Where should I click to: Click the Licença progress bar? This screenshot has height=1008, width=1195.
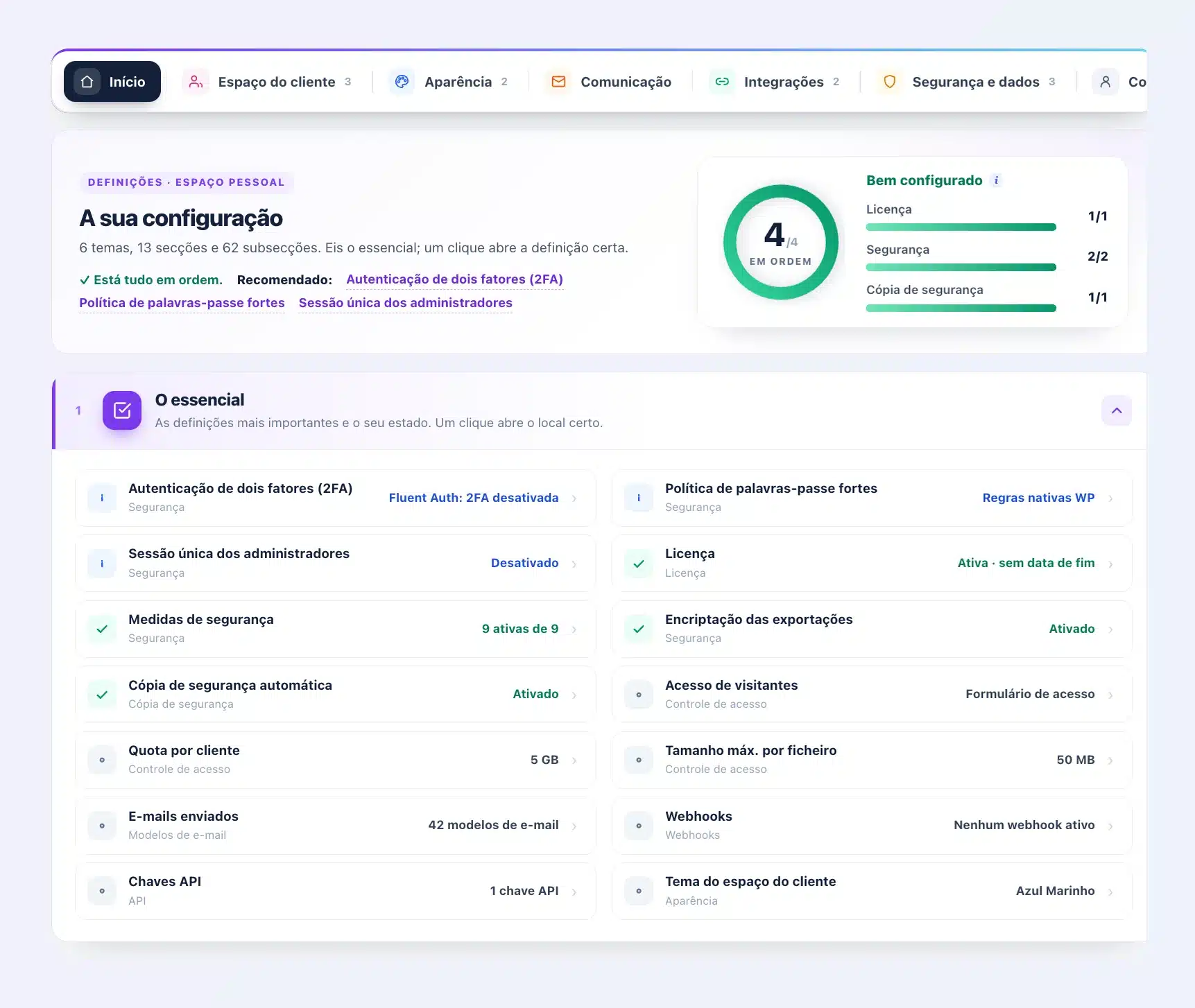[961, 227]
